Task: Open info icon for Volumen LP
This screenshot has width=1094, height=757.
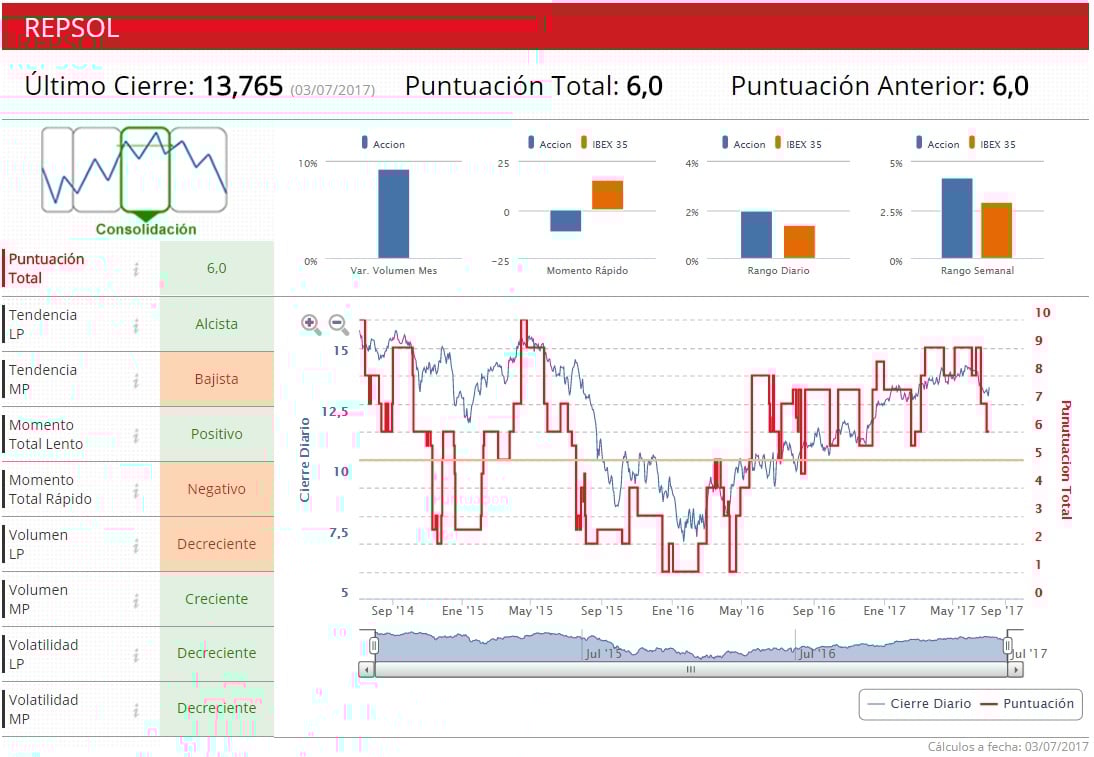Action: click(x=136, y=546)
